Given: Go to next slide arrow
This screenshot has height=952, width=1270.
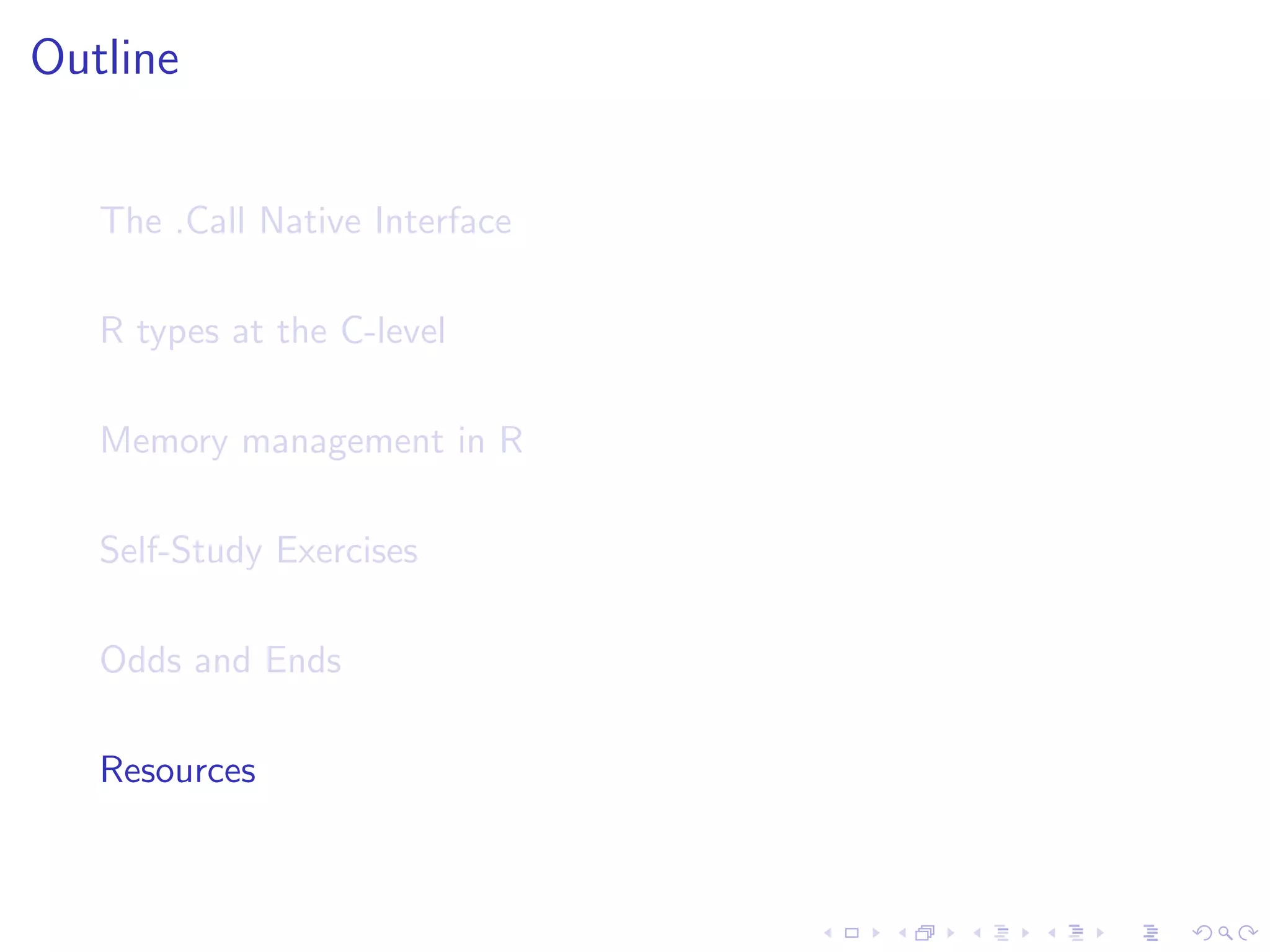Looking at the screenshot, I should click(x=876, y=933).
